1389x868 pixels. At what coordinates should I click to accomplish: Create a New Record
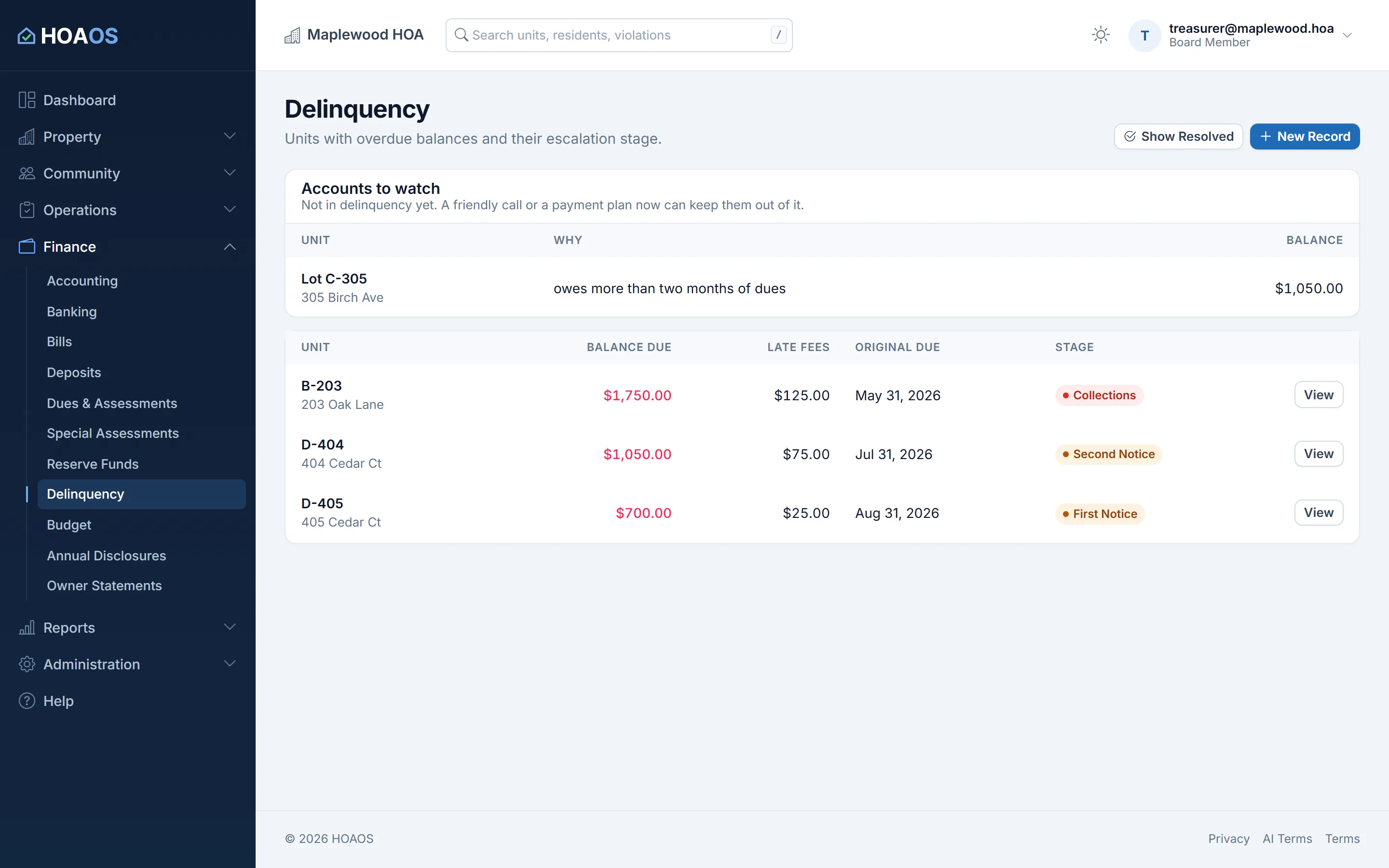tap(1305, 136)
